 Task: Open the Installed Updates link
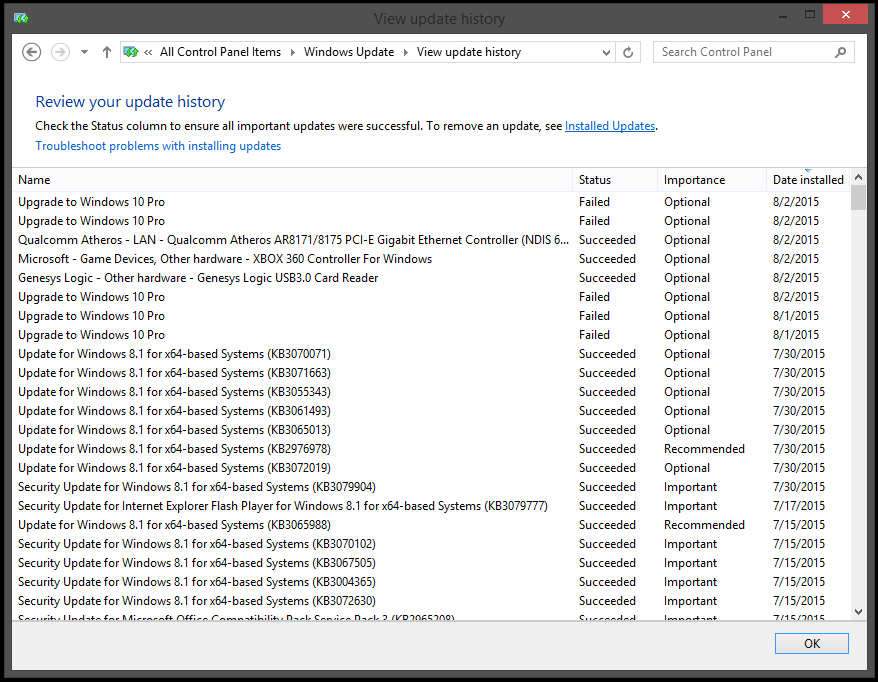tap(610, 126)
